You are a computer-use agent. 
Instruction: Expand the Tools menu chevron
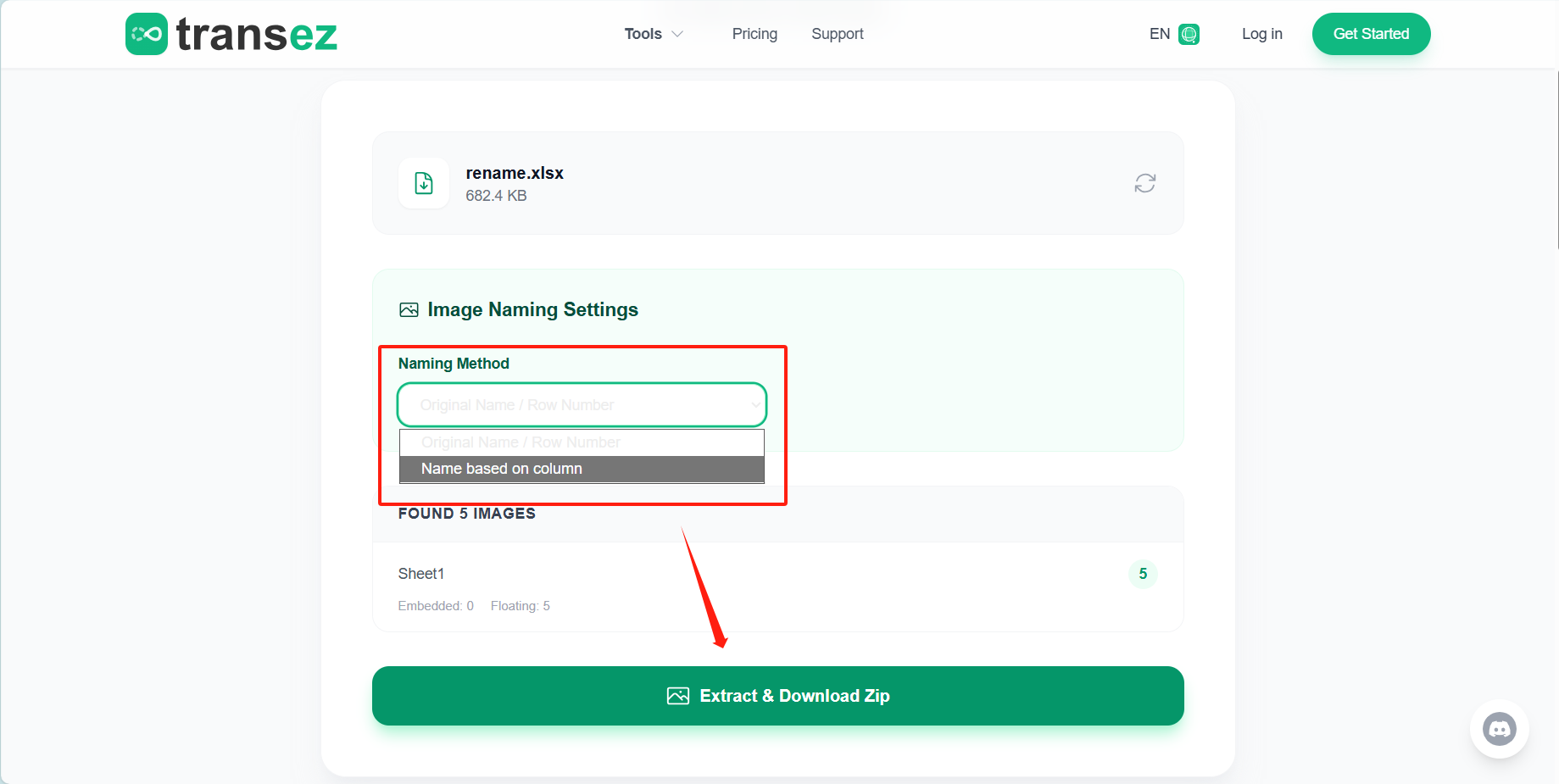(677, 34)
